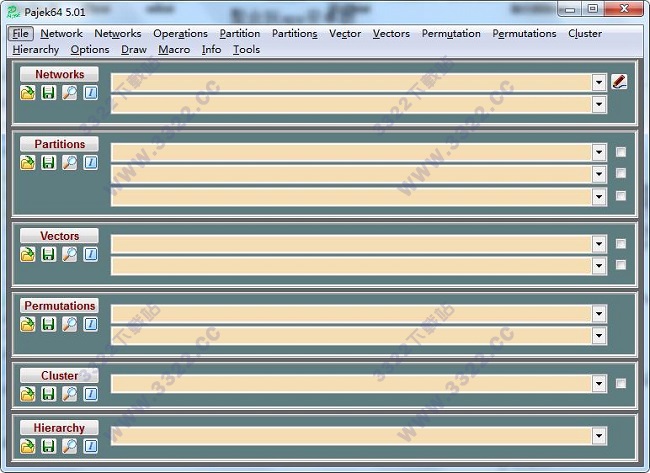Open the Draw menu
Image resolution: width=650 pixels, height=473 pixels.
coord(133,50)
